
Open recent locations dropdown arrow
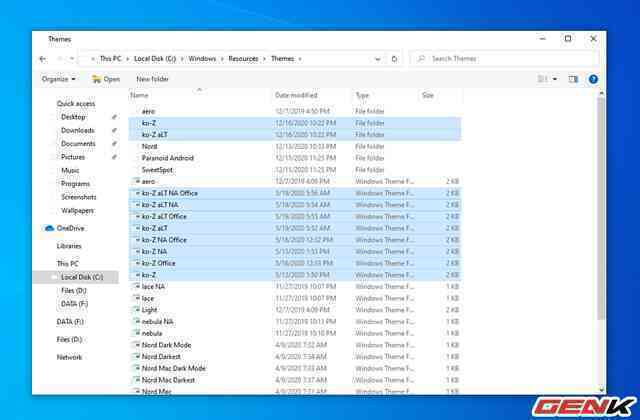click(x=72, y=59)
